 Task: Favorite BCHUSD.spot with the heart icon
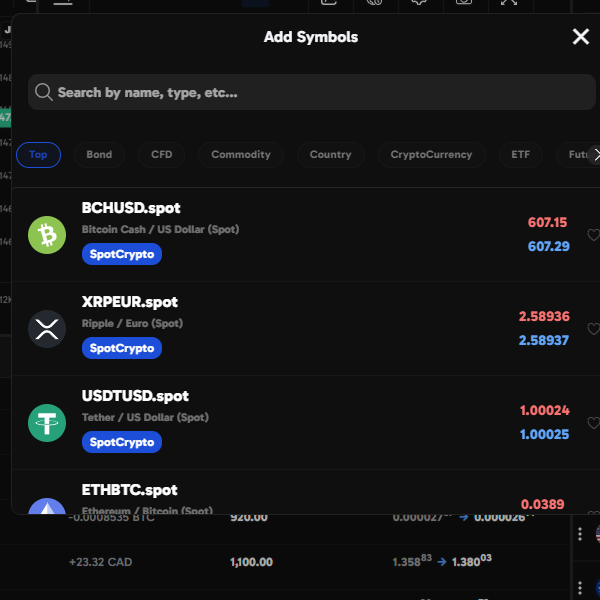point(593,236)
